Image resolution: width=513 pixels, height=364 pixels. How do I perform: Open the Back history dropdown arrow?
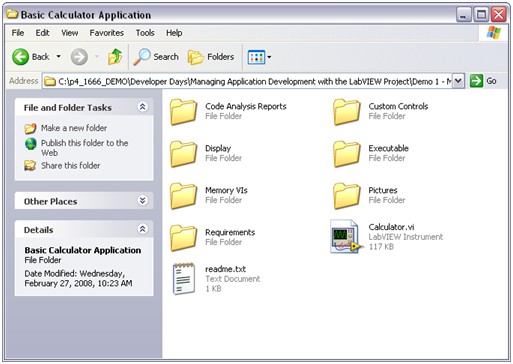point(58,57)
